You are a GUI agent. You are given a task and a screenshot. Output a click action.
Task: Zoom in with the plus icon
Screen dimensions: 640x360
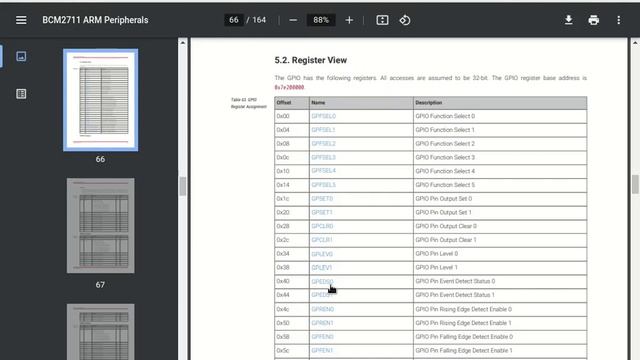pos(349,20)
